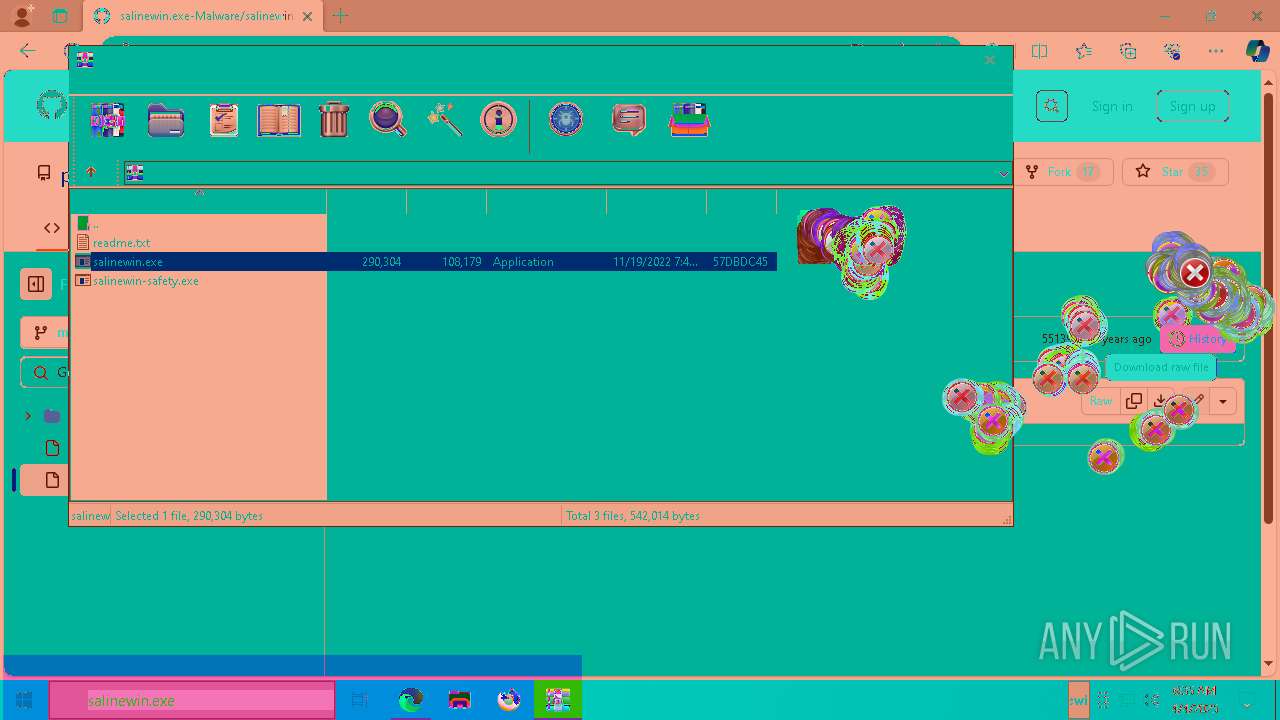
Task: Open the file History link
Action: click(1198, 339)
